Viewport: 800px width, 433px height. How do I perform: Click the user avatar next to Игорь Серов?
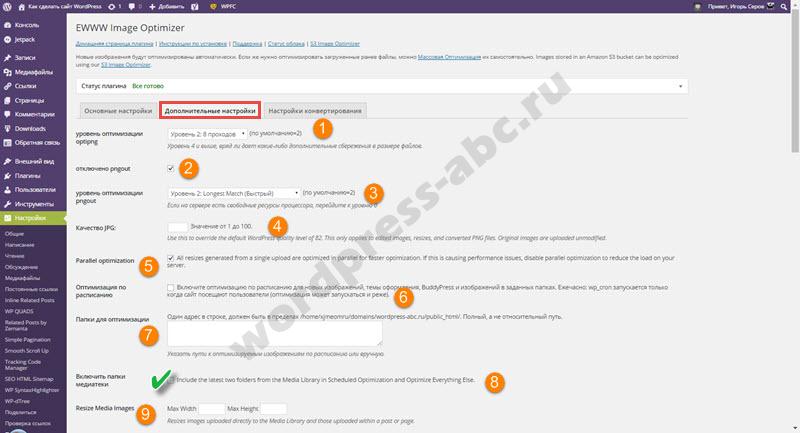click(x=770, y=6)
